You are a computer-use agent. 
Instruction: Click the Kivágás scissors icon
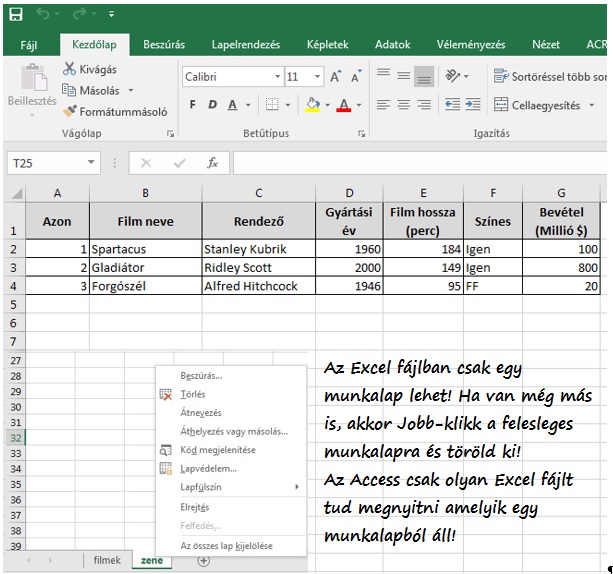(69, 69)
